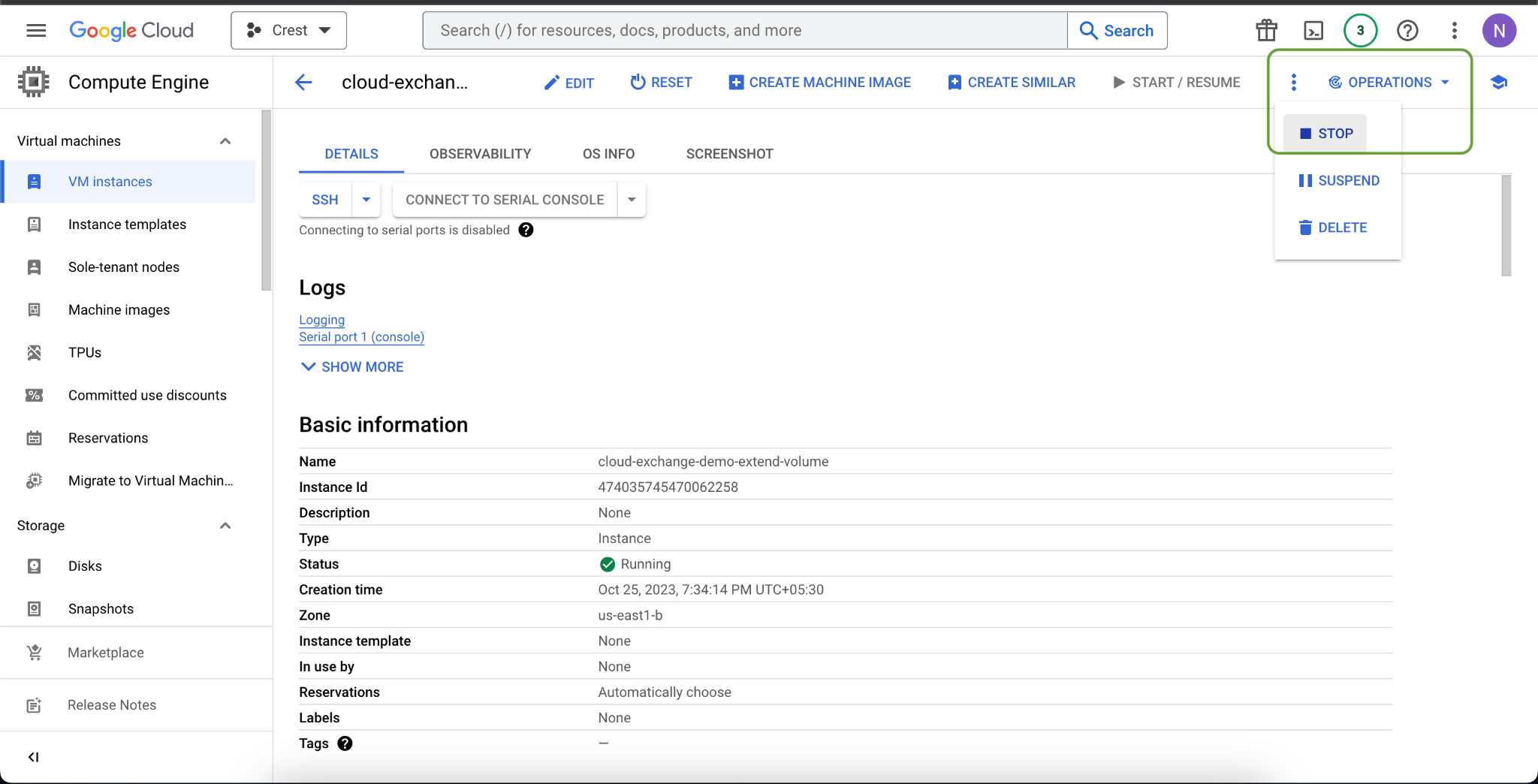The width and height of the screenshot is (1538, 784).
Task: Select VM instances in sidebar
Action: coord(128,182)
